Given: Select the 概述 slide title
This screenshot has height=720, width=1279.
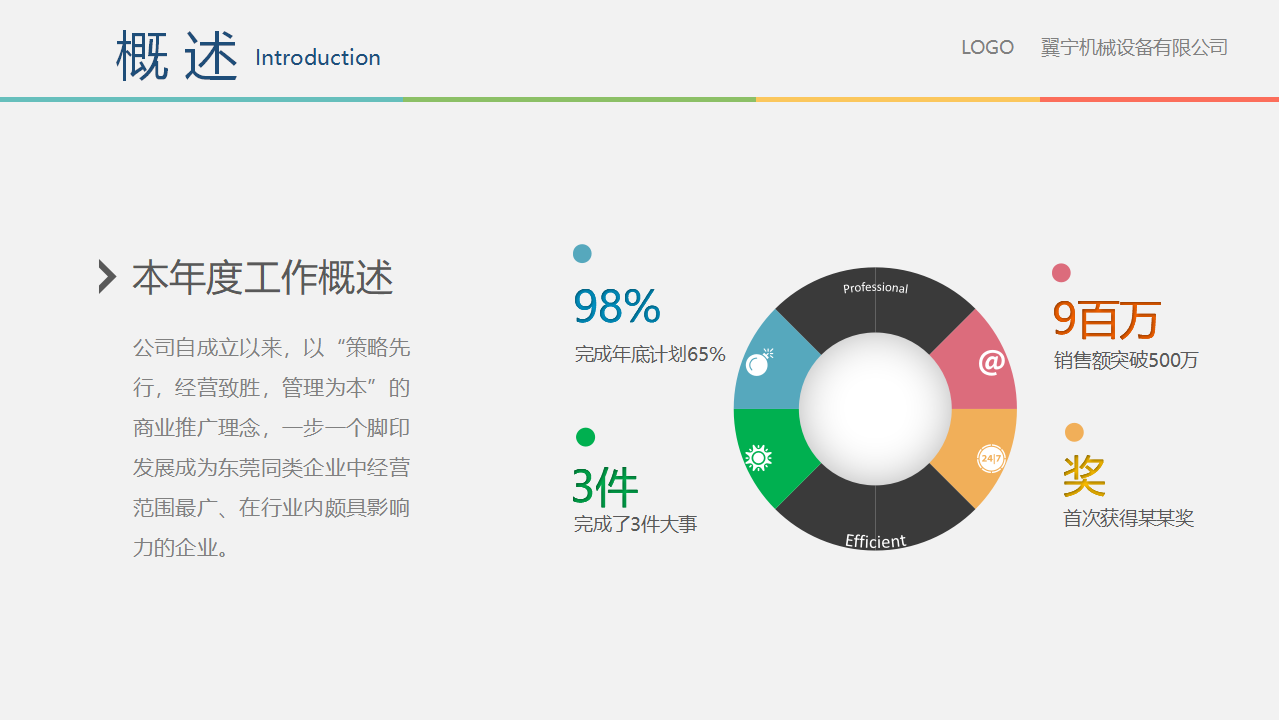Looking at the screenshot, I should [x=177, y=56].
